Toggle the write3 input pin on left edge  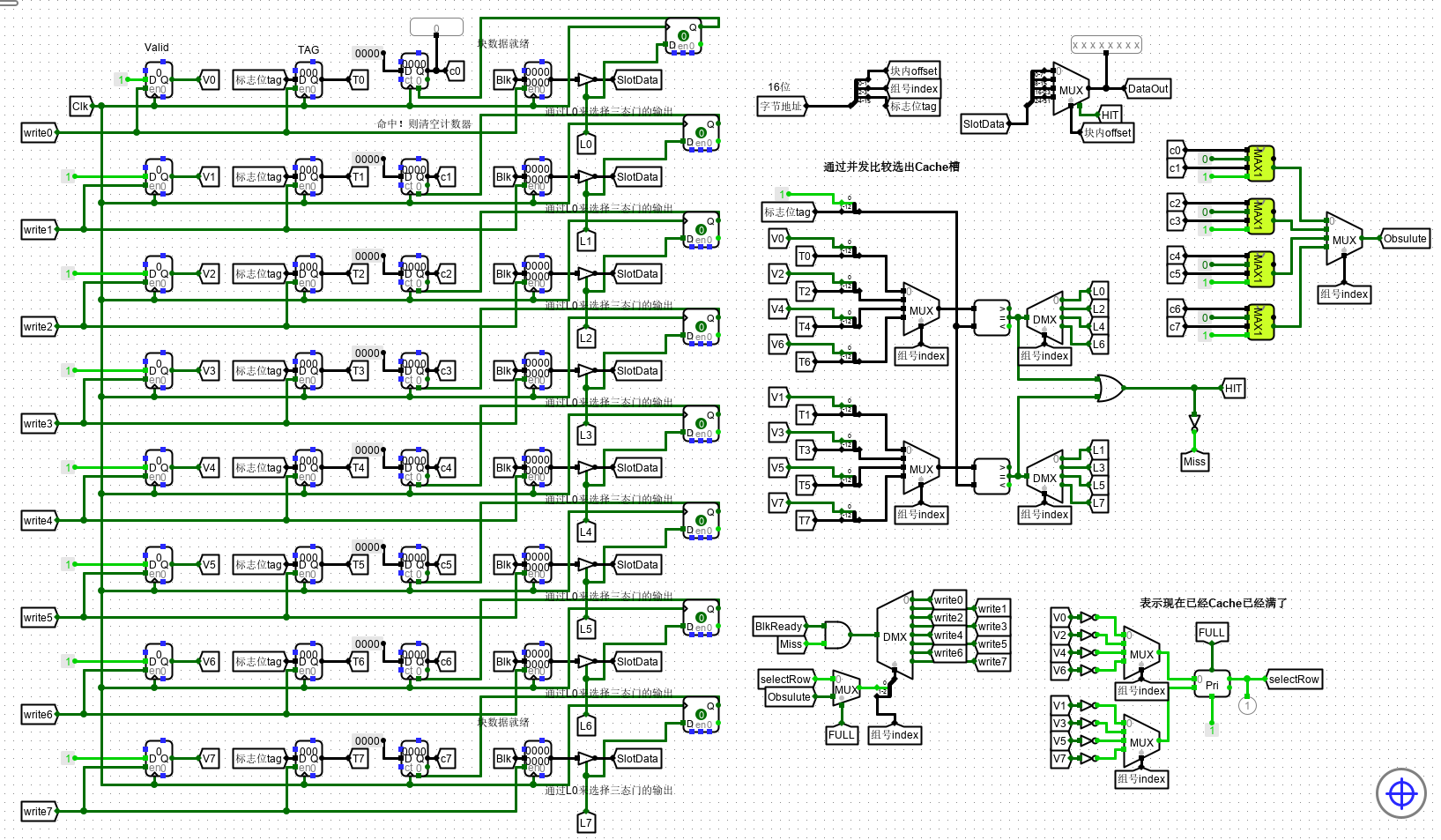[39, 424]
